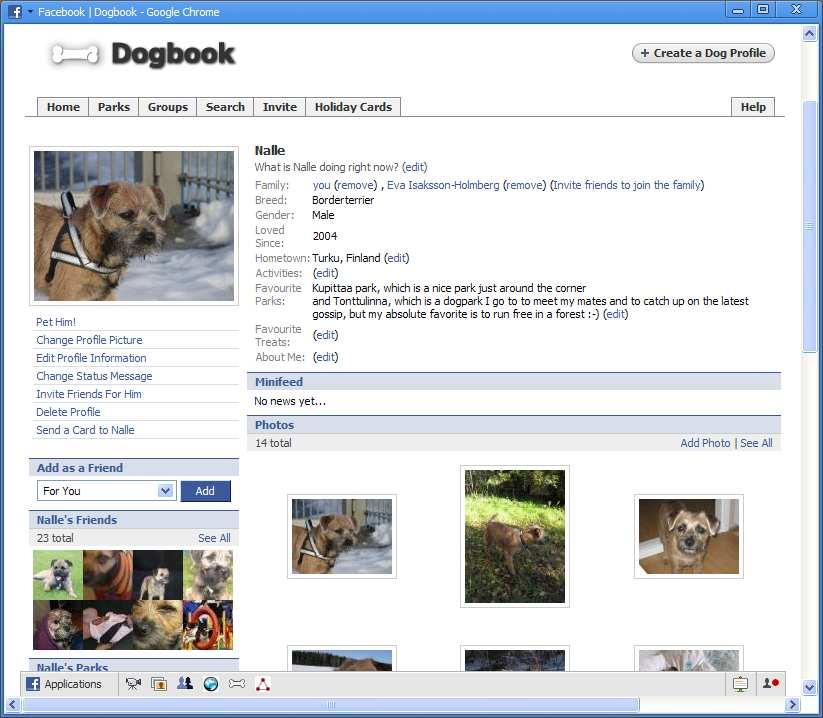The height and width of the screenshot is (718, 823).
Task: Click the horizontal scrollbar thumb
Action: click(331, 704)
